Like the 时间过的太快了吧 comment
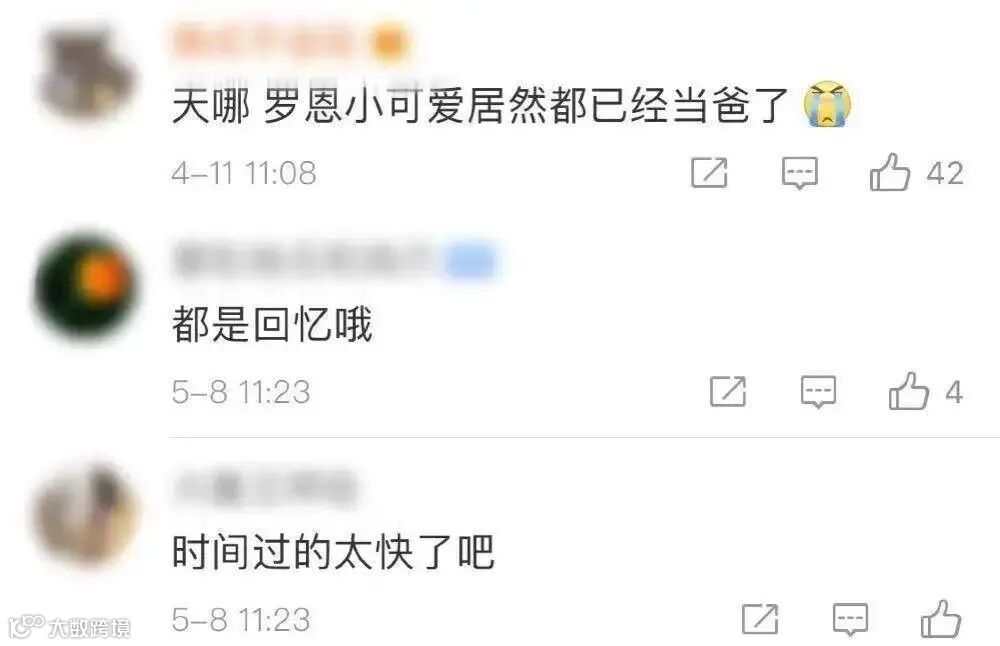The width and height of the screenshot is (1000, 646). (x=941, y=619)
